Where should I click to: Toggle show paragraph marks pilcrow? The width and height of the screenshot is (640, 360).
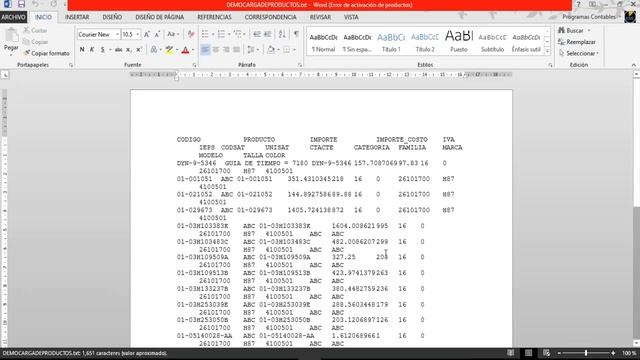(296, 34)
